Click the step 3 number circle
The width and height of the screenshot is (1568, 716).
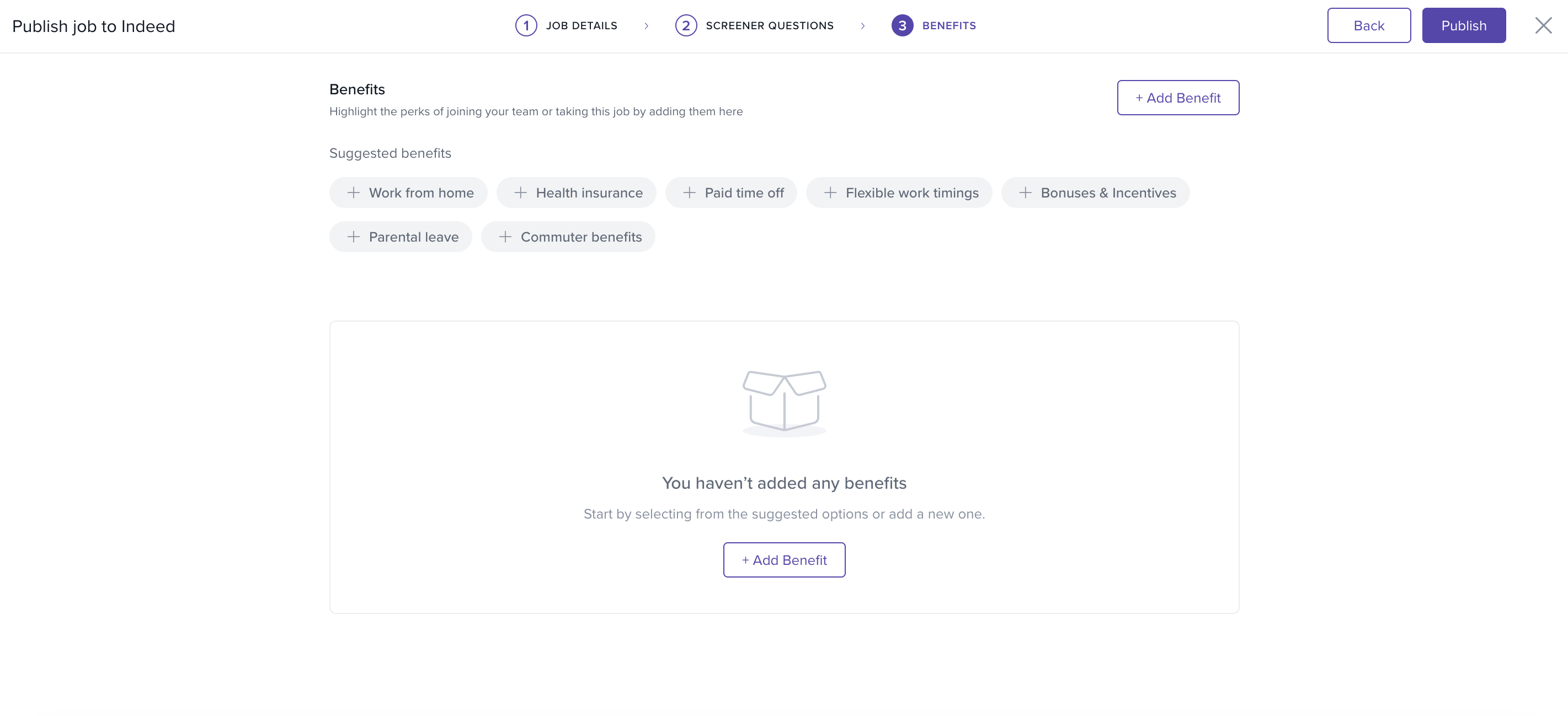(x=902, y=25)
